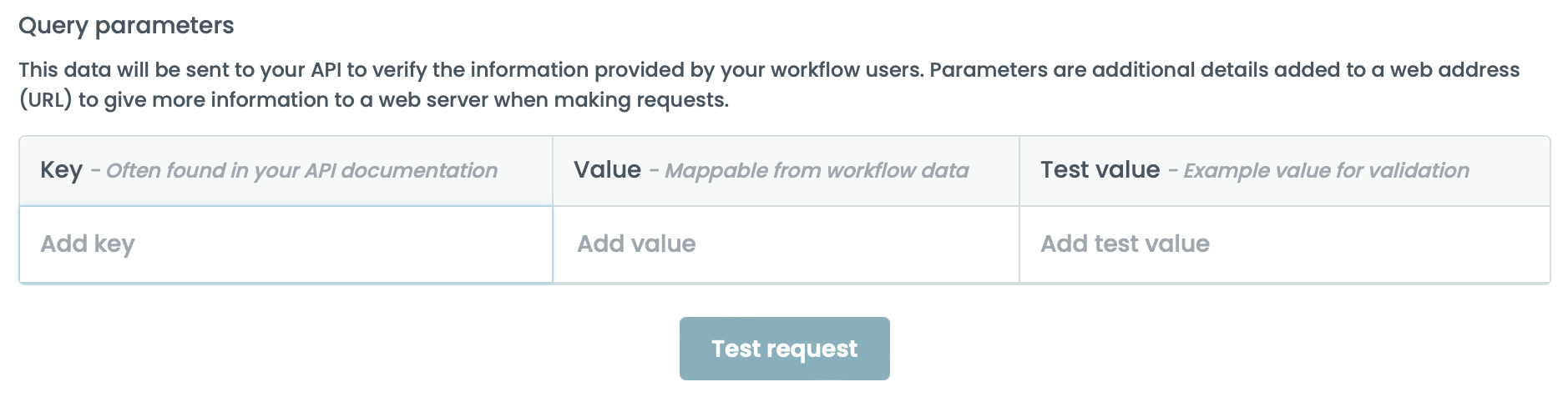
Task: Click the Query parameters heading
Action: pos(126,26)
